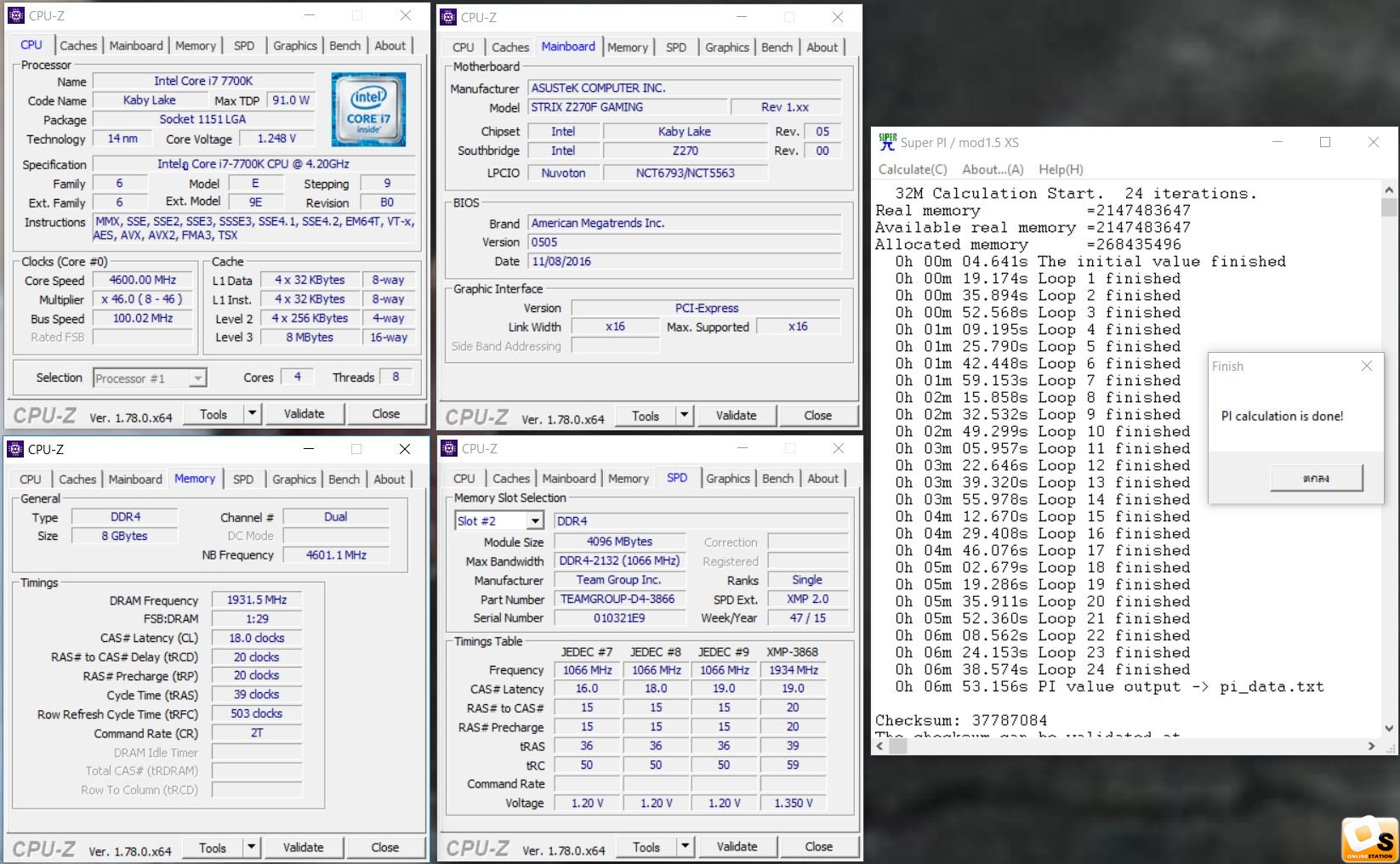Open Tools dropdown arrow in SPD window
Screen dimensions: 1400x864
pyautogui.click(x=685, y=847)
